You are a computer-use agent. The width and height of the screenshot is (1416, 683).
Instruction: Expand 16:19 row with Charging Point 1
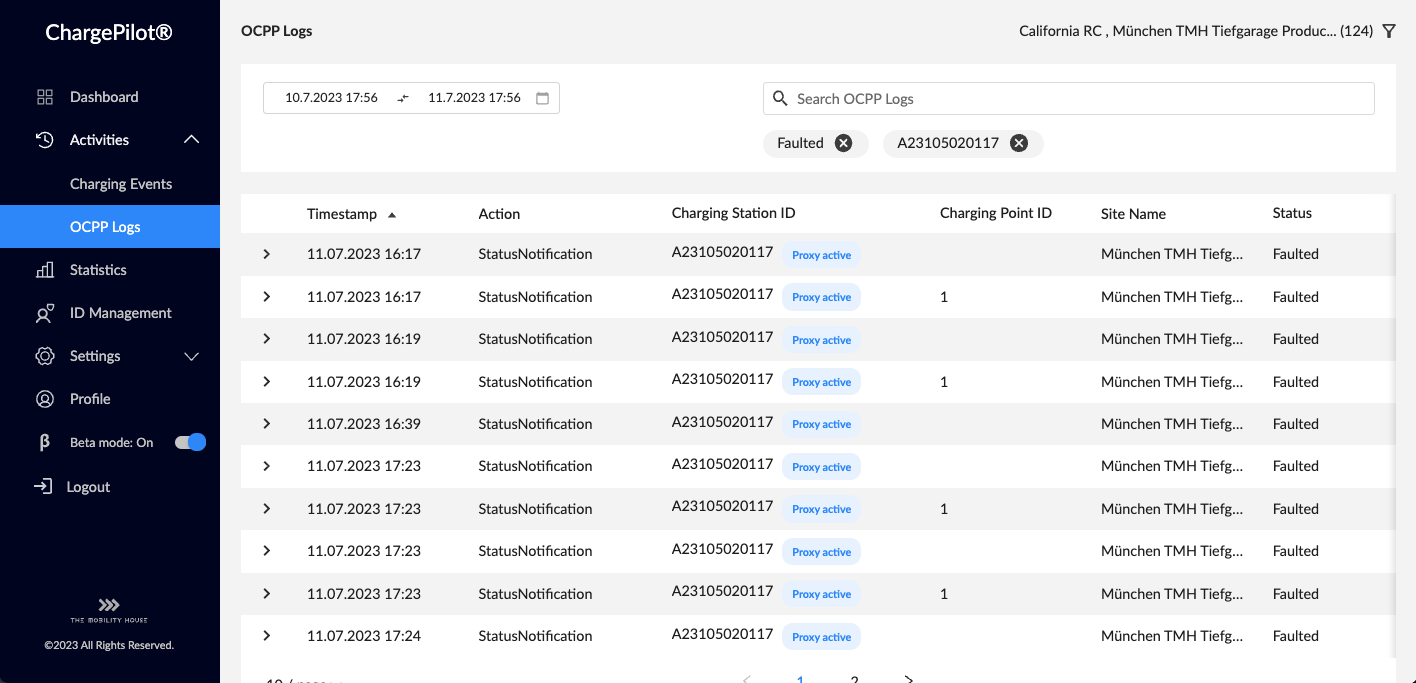267,382
